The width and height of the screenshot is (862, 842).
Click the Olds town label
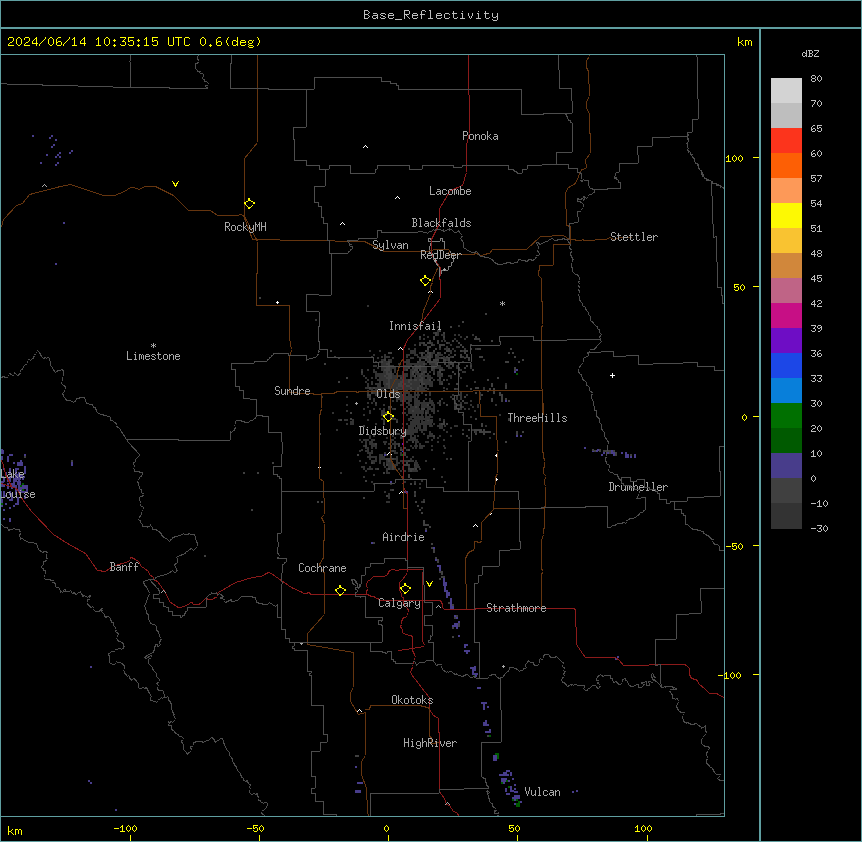point(388,394)
